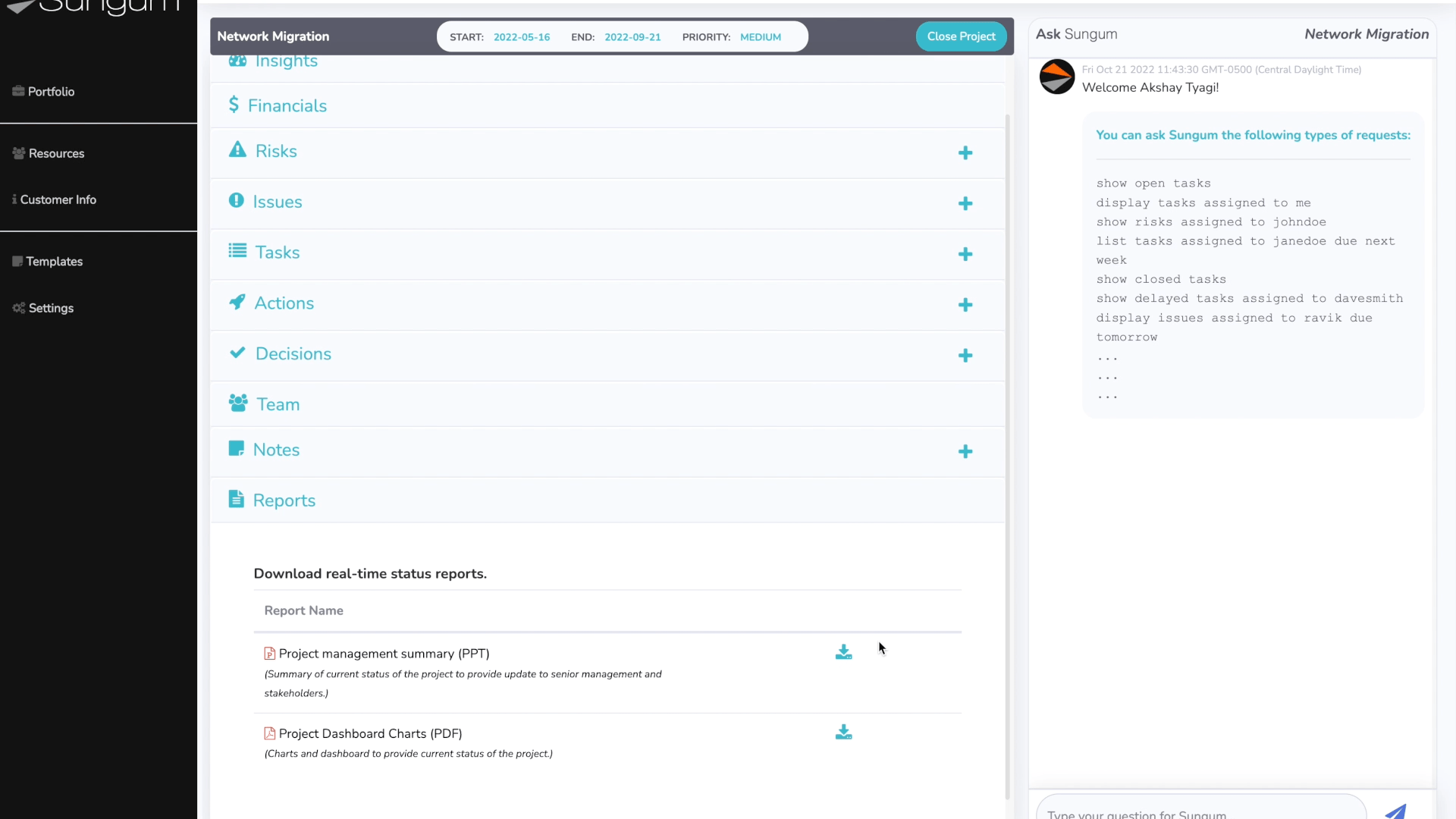1456x819 pixels.
Task: Click the Risks warning triangle icon
Action: (237, 149)
